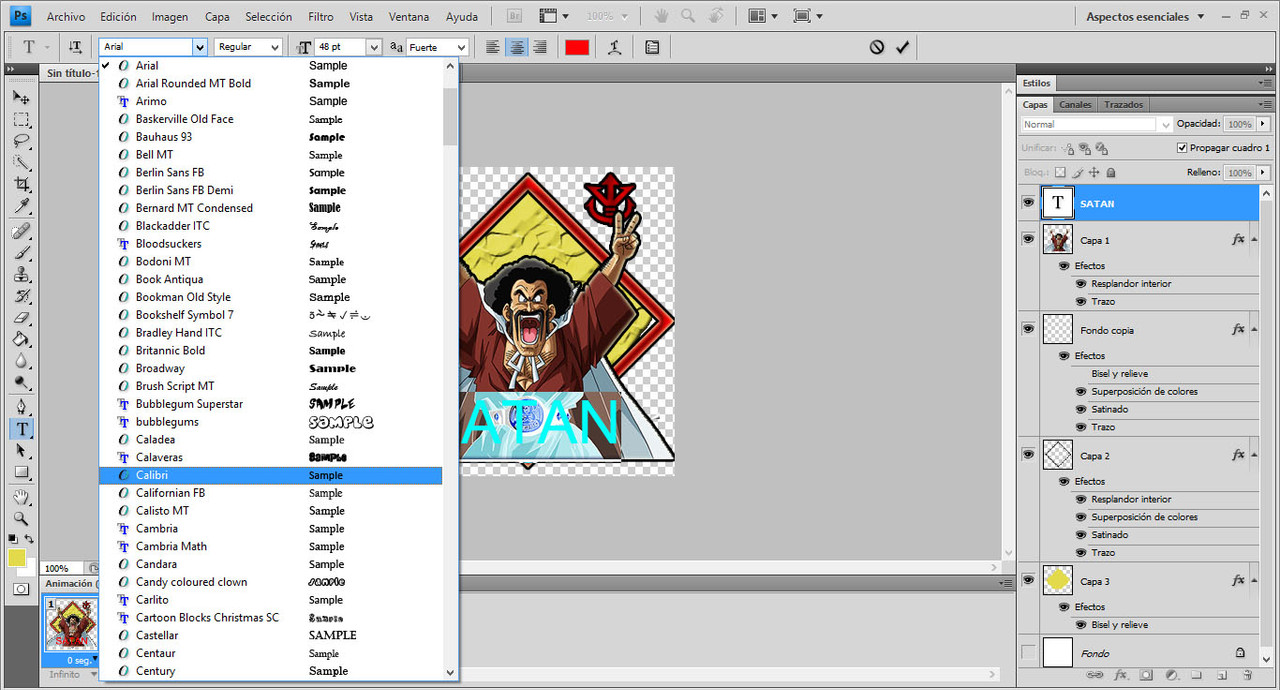Screen dimensions: 1280x690
Task: Toggle Propagar cuadro 1 checkbox
Action: click(x=1182, y=148)
